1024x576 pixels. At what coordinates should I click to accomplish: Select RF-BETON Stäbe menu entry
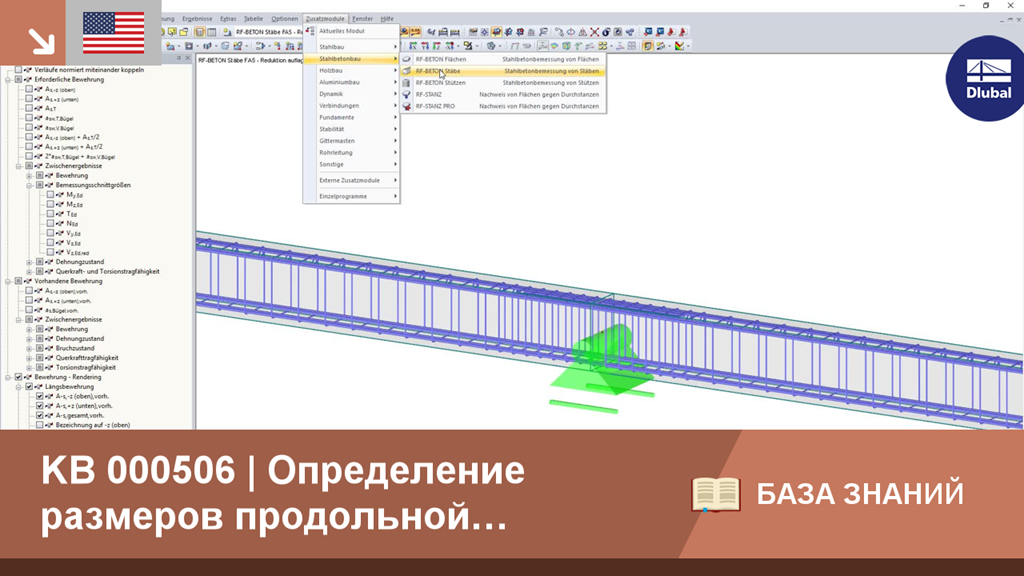[x=504, y=71]
